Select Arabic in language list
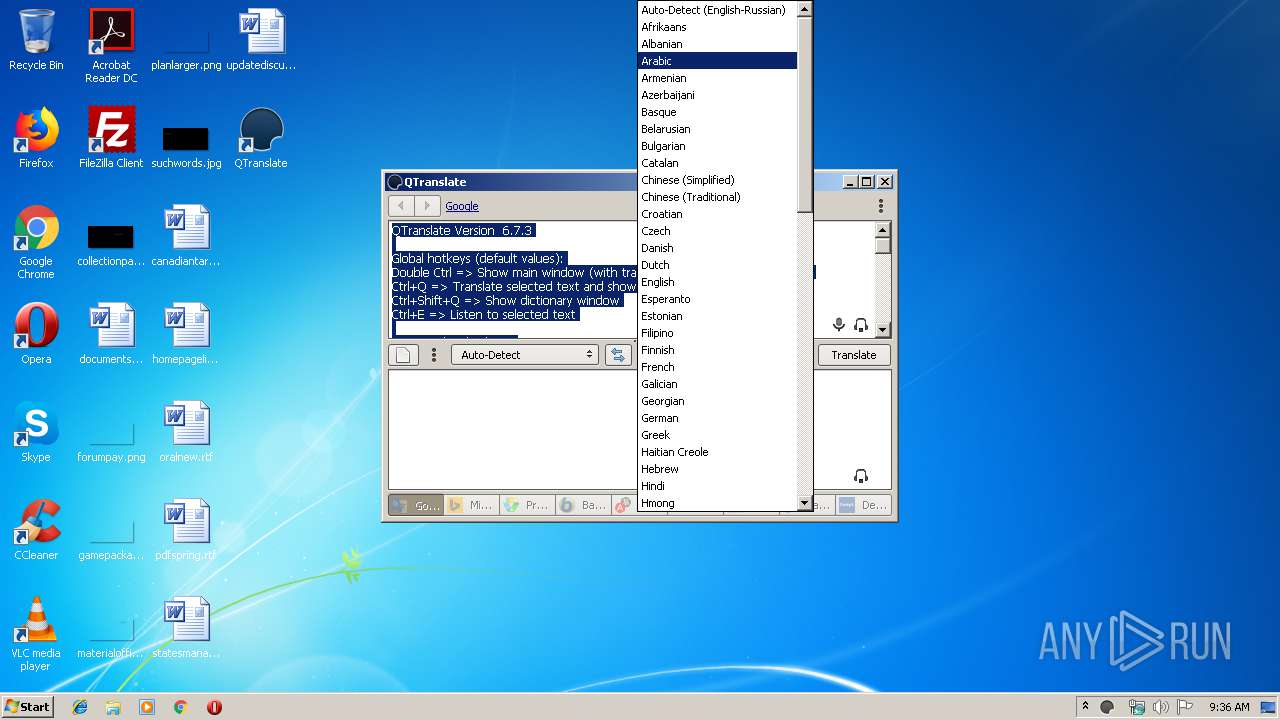1280x720 pixels. [717, 61]
